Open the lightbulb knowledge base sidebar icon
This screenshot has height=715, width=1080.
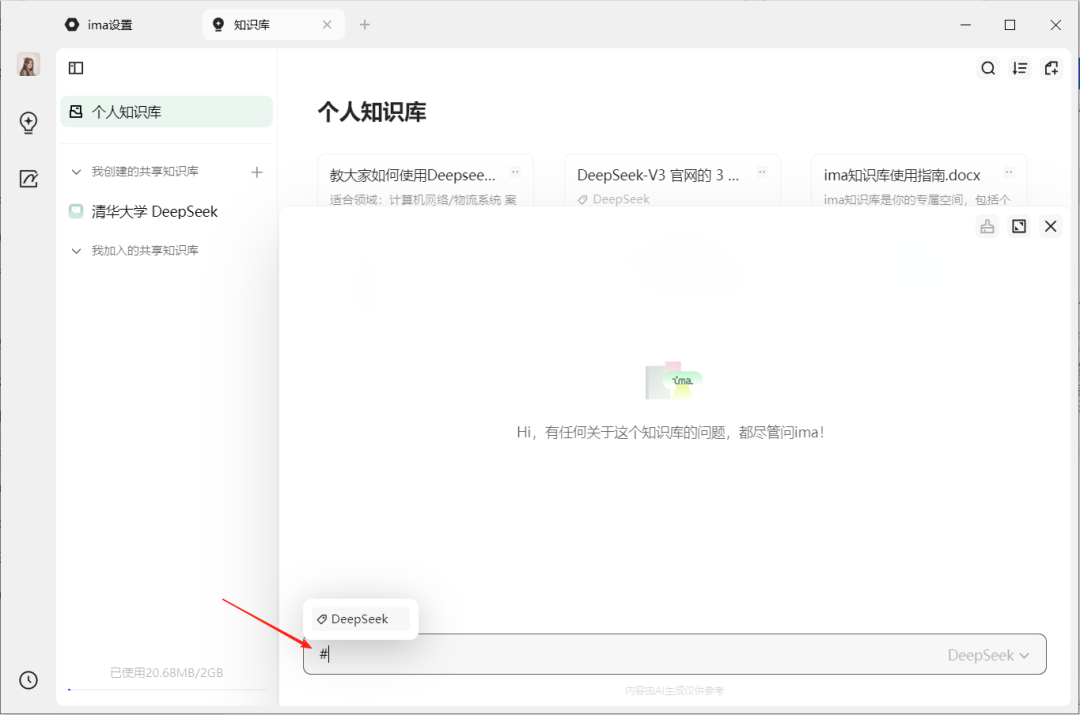[28, 123]
